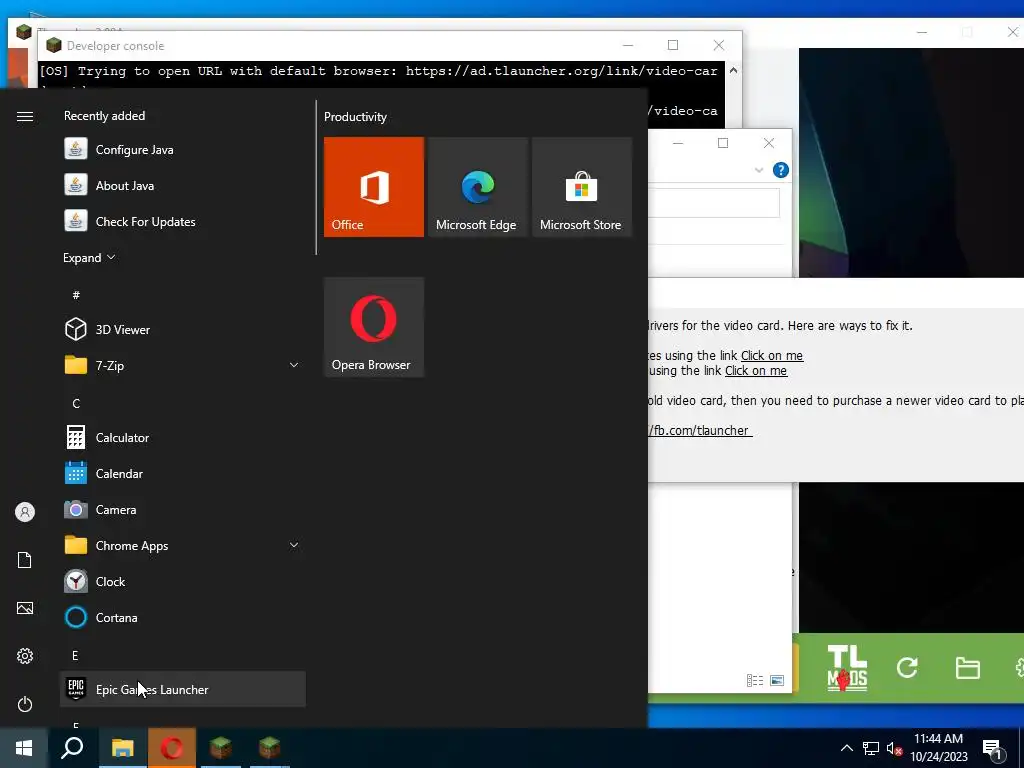The image size is (1024, 768).
Task: Switch to large icons view in Explorer
Action: 777,680
